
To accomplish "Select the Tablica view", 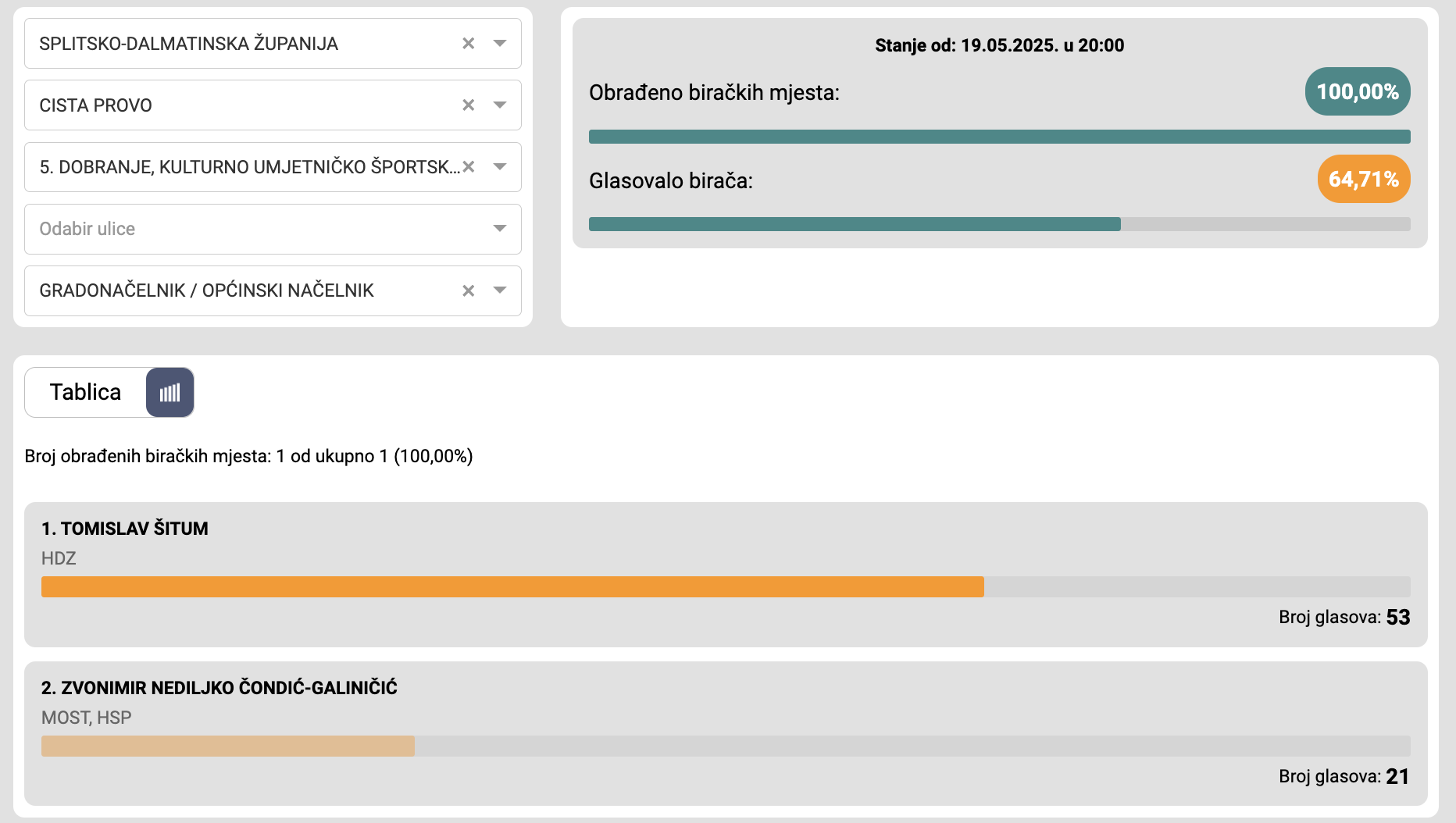I will pos(86,393).
